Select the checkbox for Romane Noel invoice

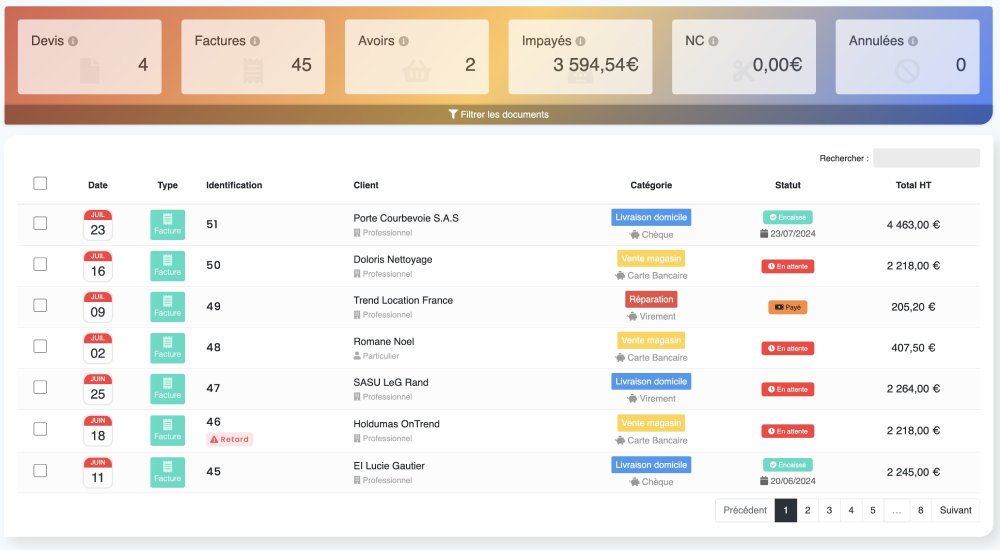click(40, 346)
